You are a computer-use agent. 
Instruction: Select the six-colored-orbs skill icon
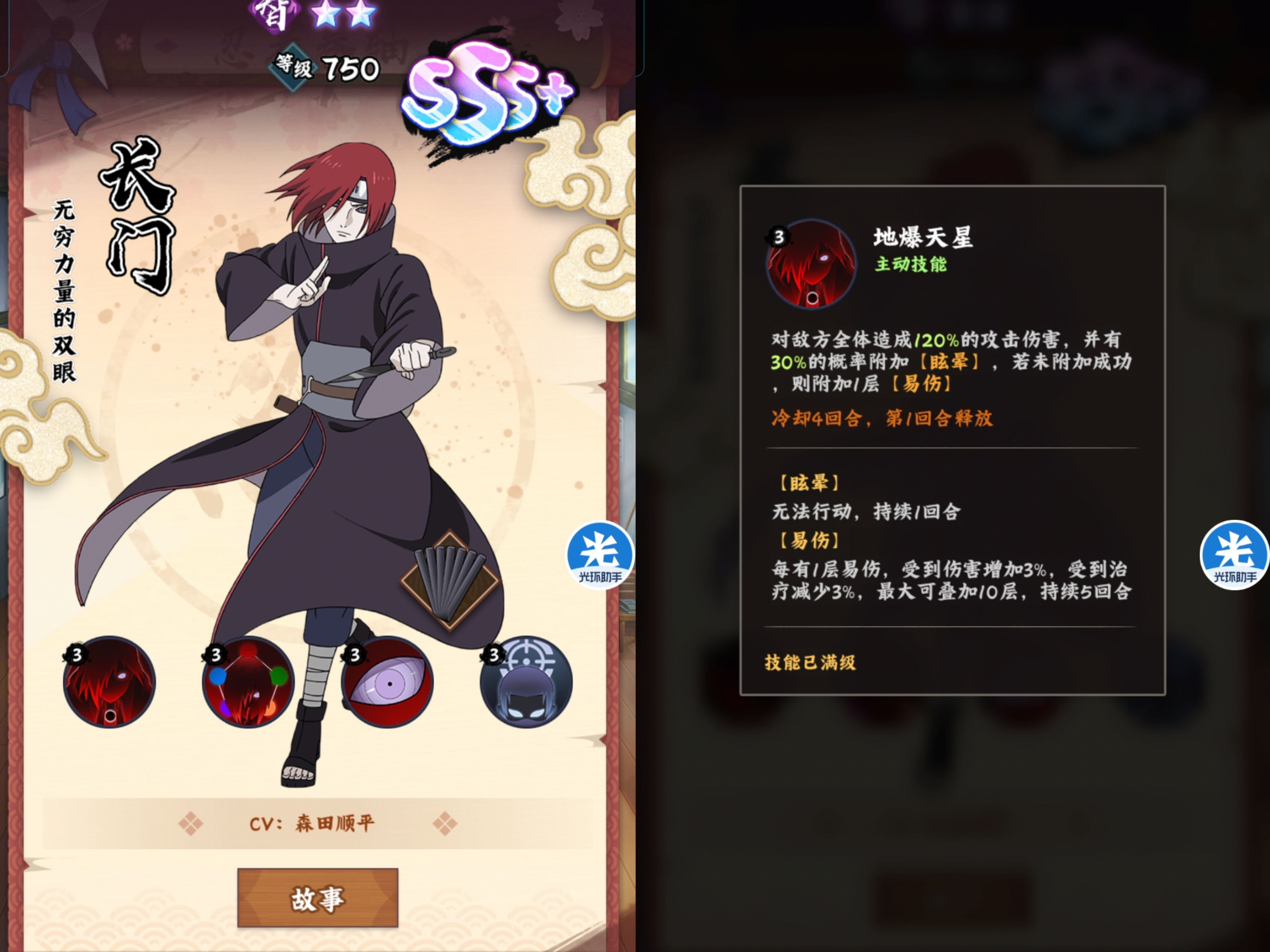(248, 682)
